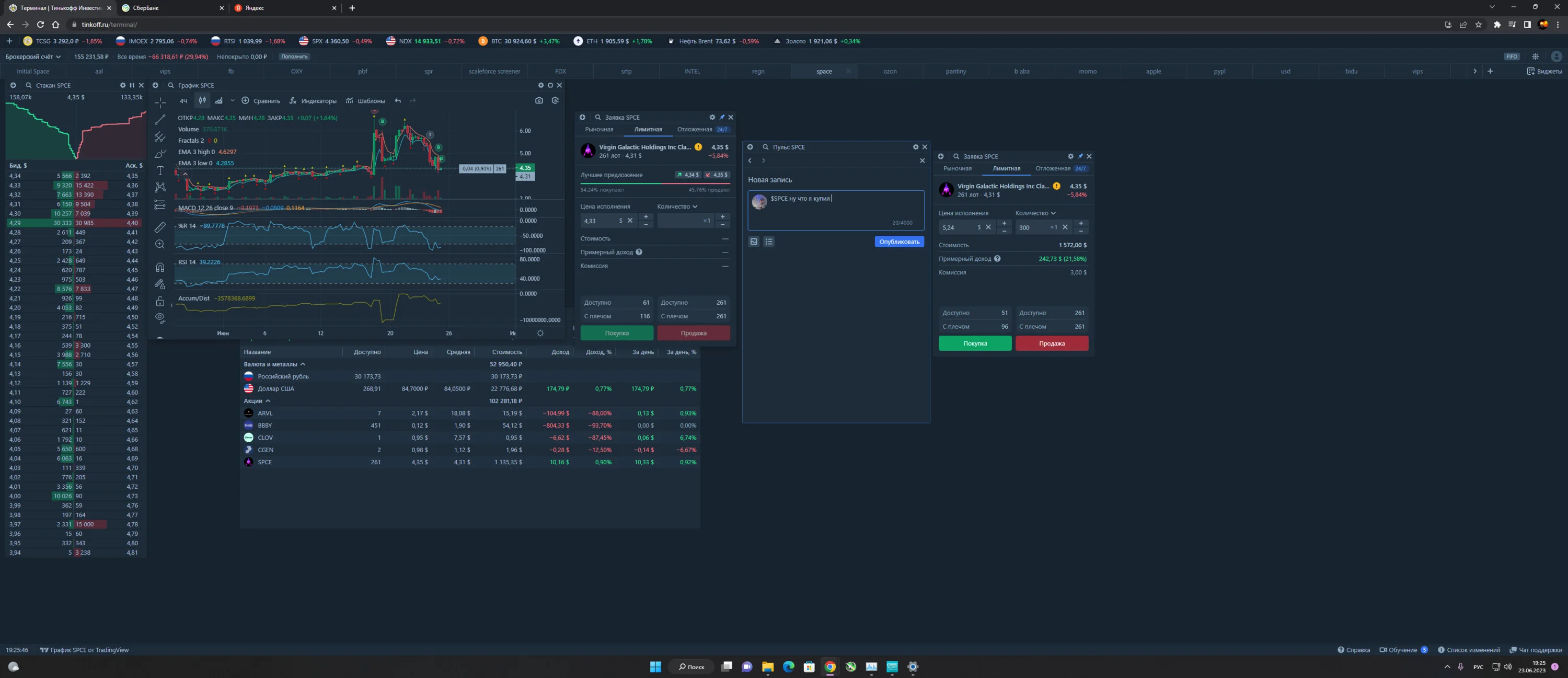The width and height of the screenshot is (1568, 678).
Task: Toggle hide all drawings eye icon
Action: pos(160,317)
